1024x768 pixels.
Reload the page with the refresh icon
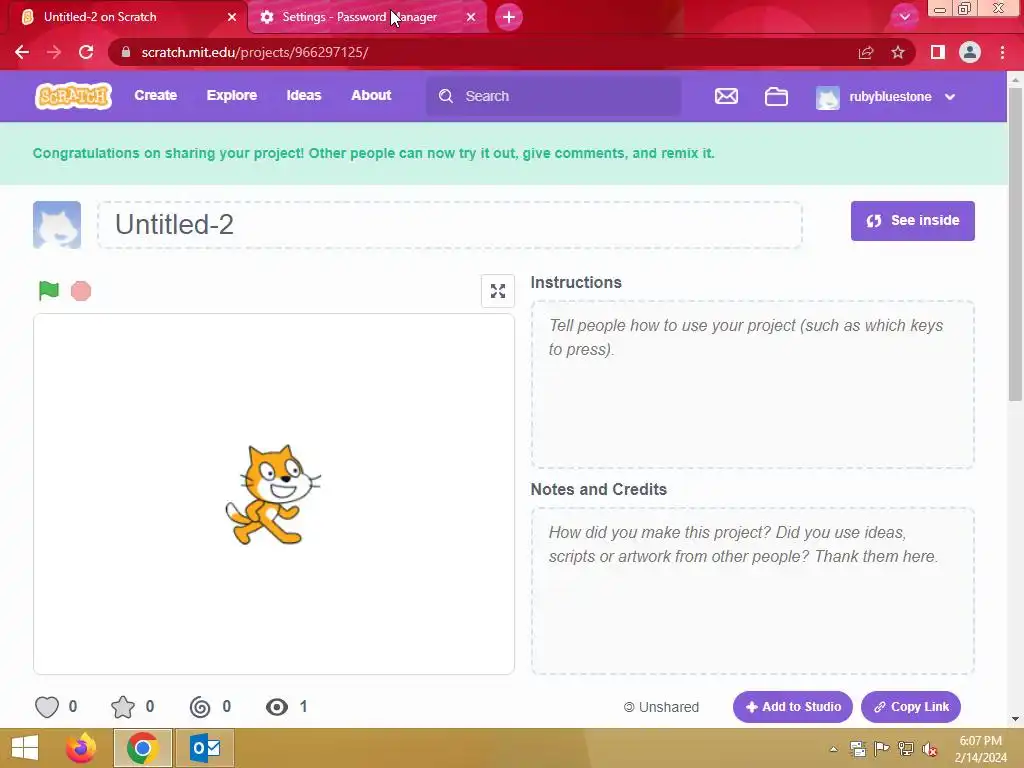pyautogui.click(x=86, y=52)
